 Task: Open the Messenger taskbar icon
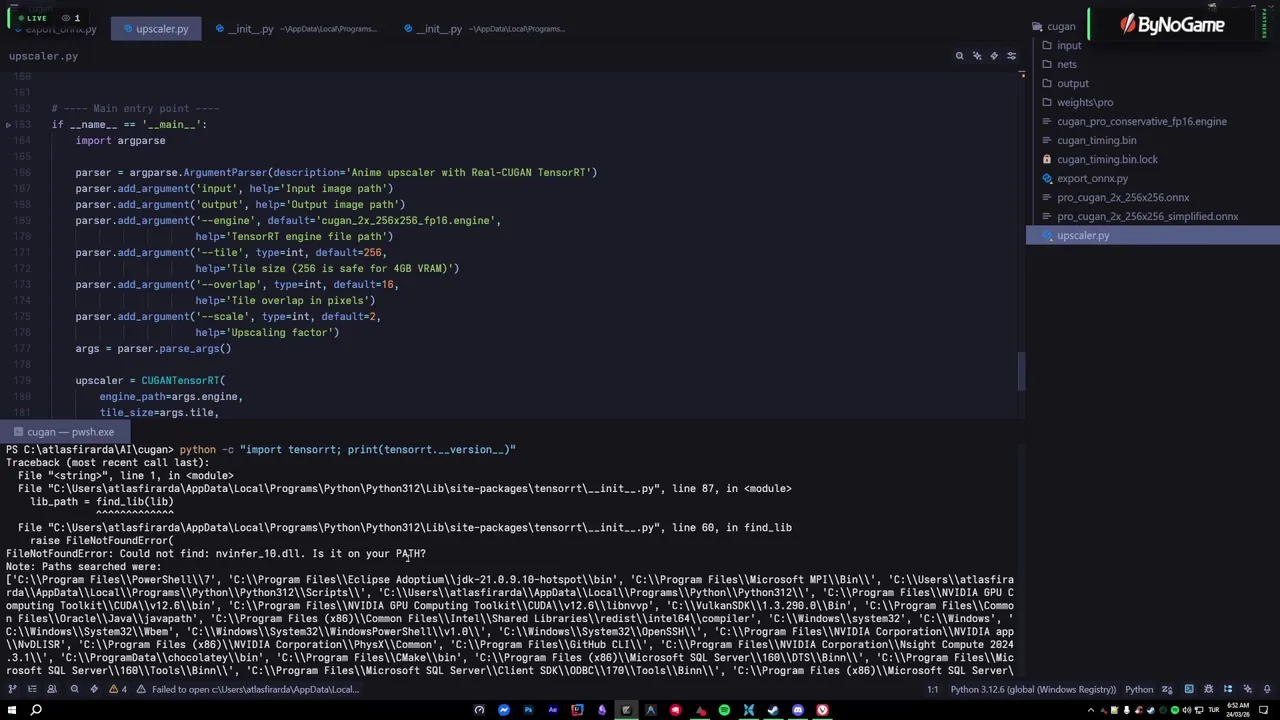pos(503,710)
